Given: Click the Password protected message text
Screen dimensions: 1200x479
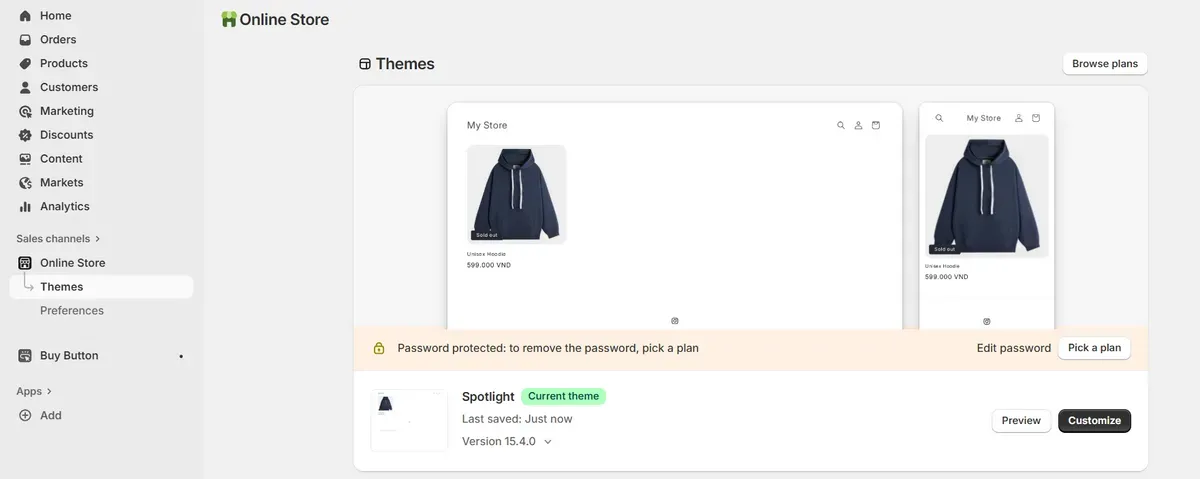Looking at the screenshot, I should coord(548,348).
